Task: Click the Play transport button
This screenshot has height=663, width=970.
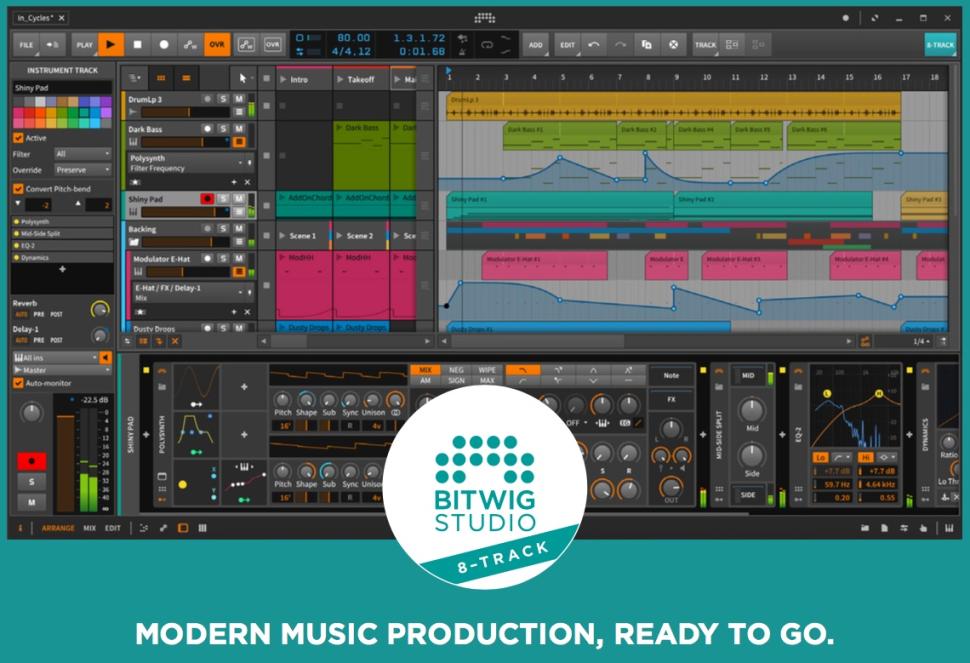Action: click(111, 45)
